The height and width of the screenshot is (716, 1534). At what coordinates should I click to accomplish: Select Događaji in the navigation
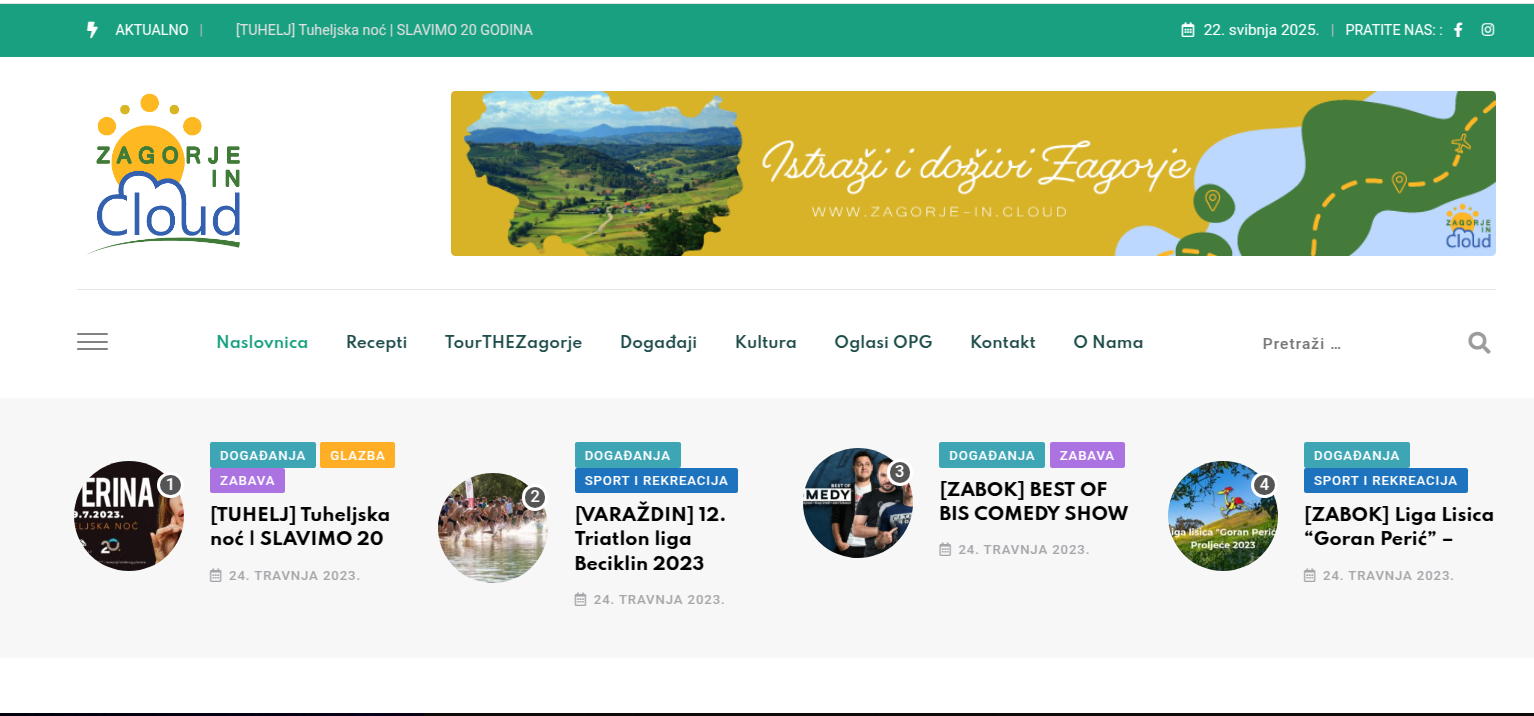click(658, 342)
